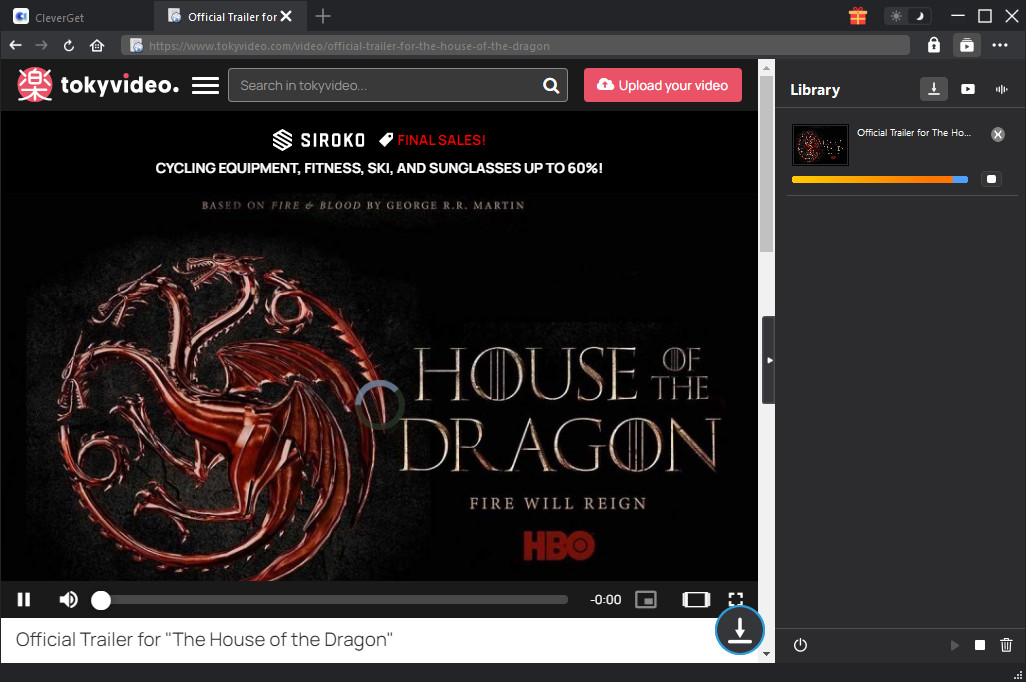Image resolution: width=1026 pixels, height=682 pixels.
Task: Go to the browser home page
Action: 97,45
